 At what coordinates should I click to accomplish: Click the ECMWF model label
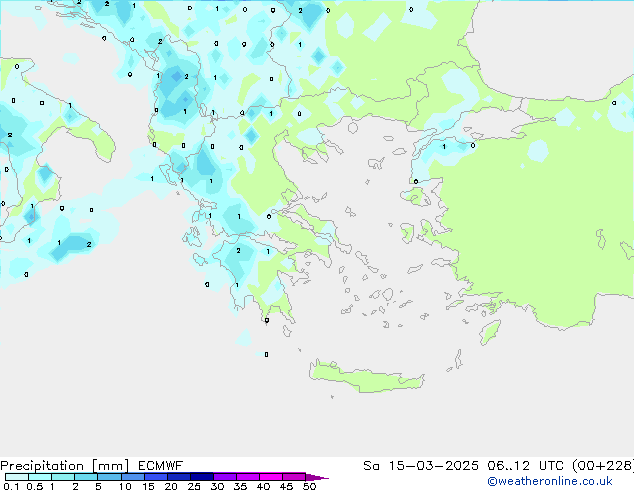pyautogui.click(x=161, y=466)
